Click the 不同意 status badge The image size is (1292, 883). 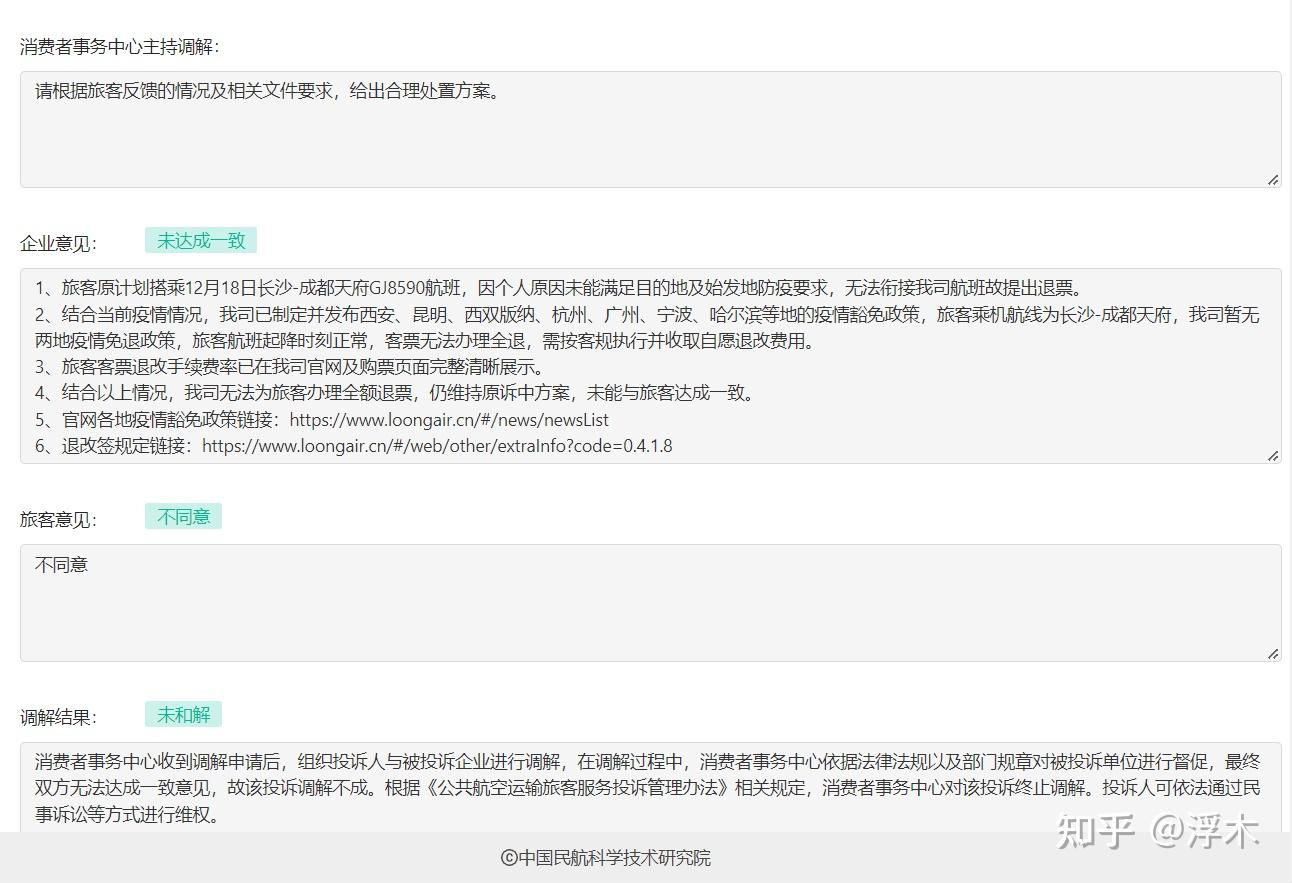pos(183,516)
